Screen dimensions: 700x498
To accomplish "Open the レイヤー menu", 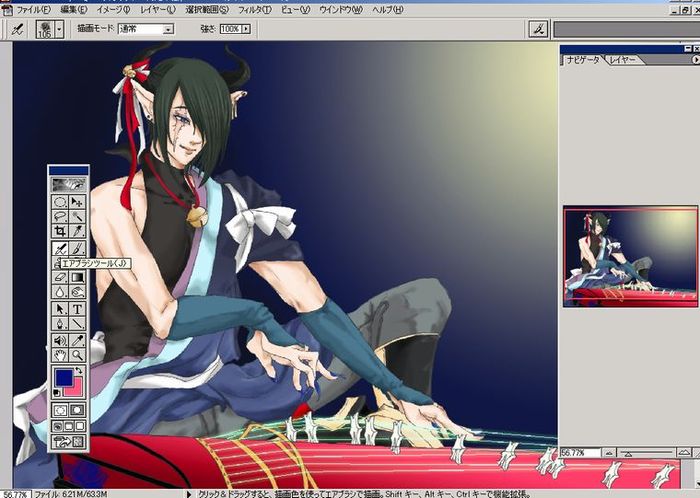I will 158,9.
